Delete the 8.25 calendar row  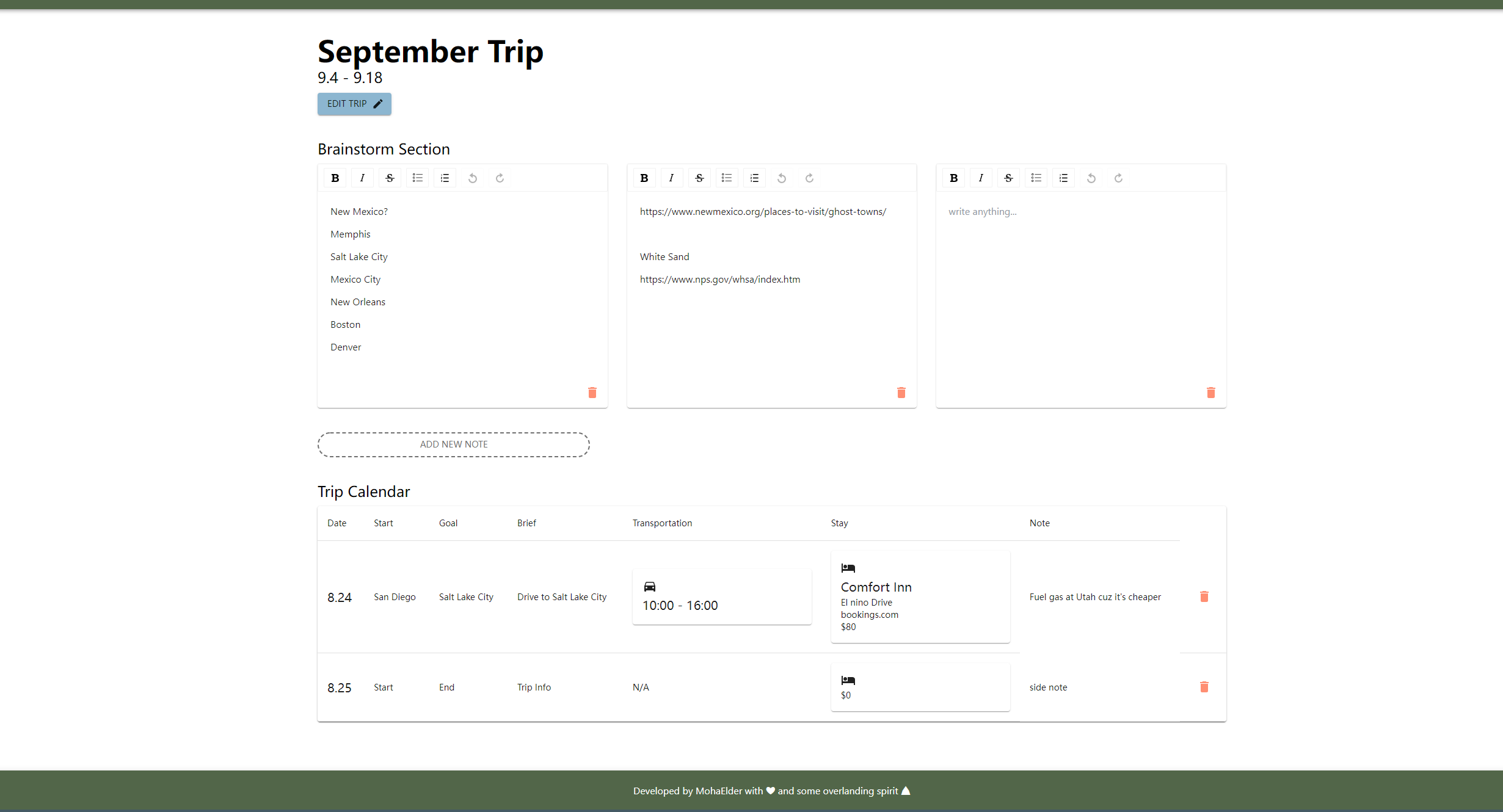[x=1204, y=687]
